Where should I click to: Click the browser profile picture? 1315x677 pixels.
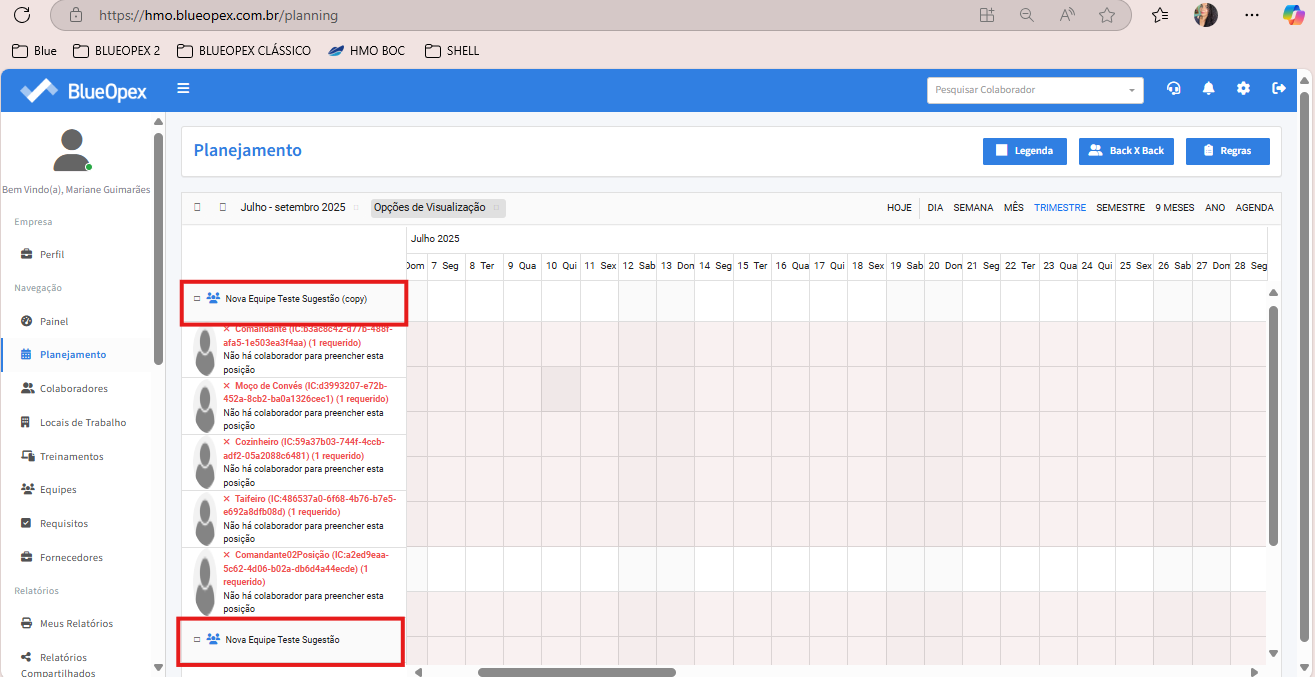[1206, 15]
